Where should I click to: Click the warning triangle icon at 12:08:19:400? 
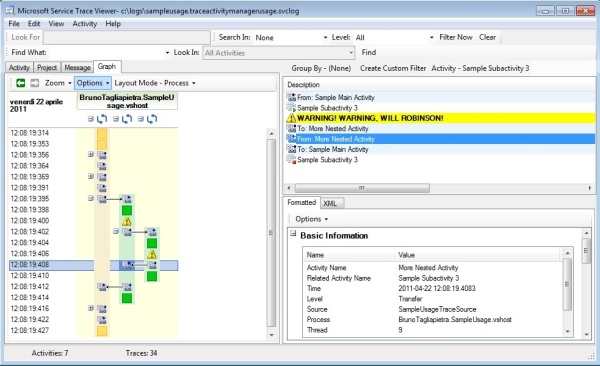click(127, 221)
